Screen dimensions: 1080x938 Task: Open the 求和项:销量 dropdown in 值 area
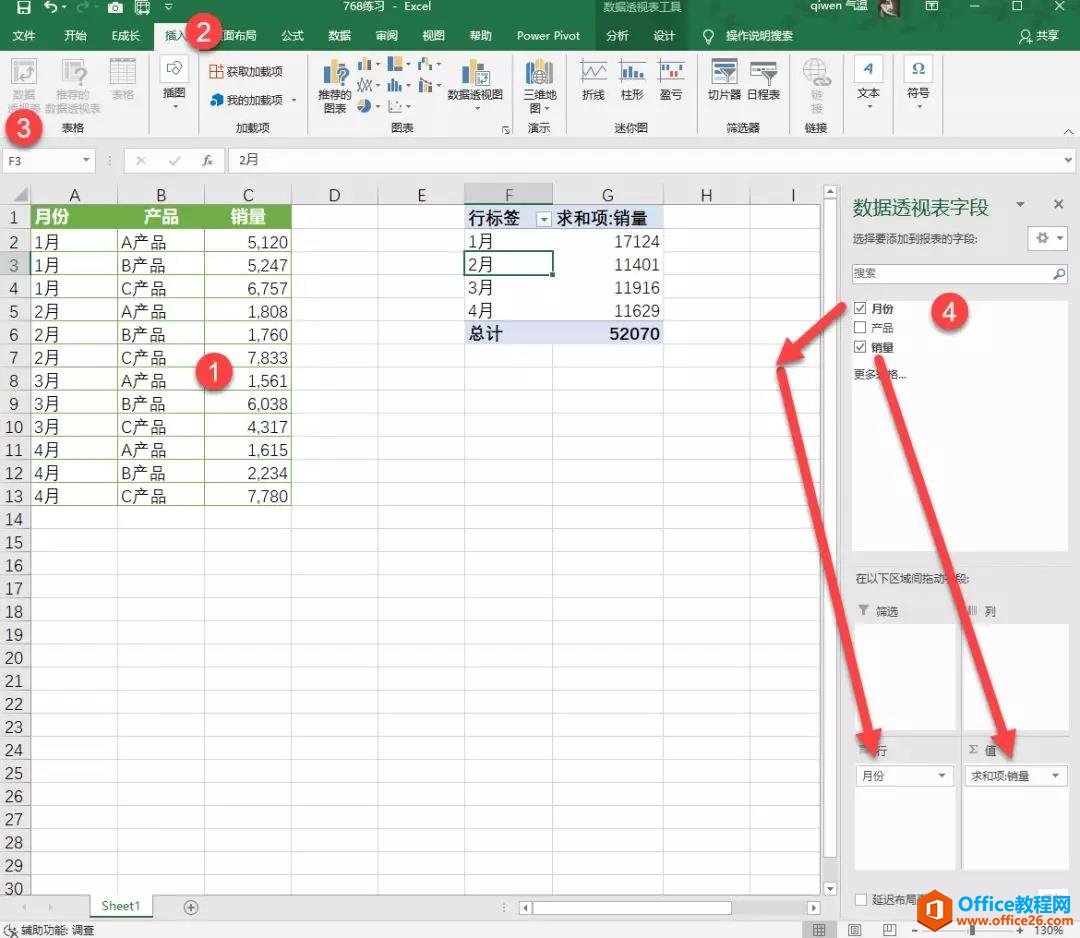1057,775
